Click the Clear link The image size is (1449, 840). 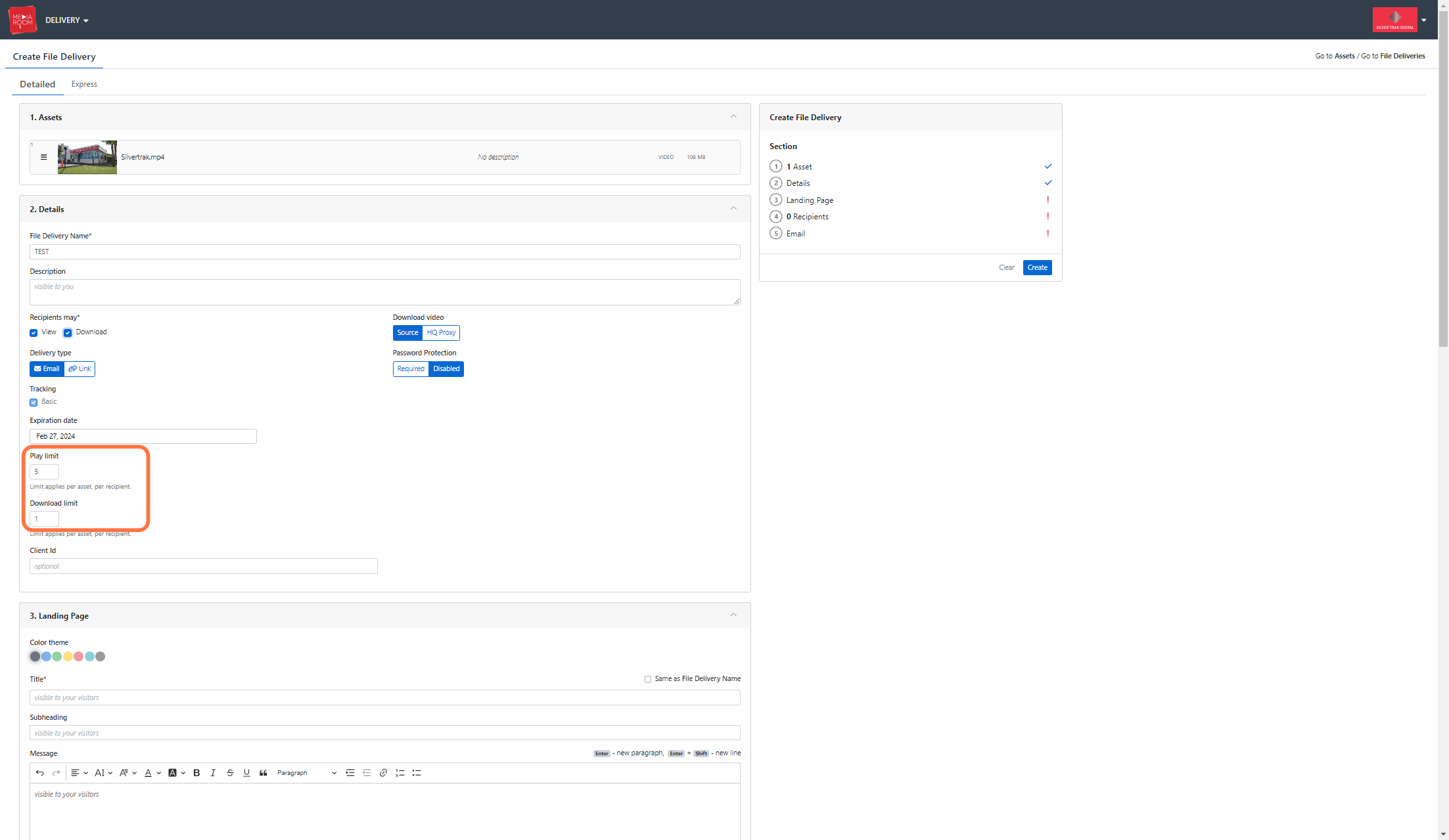click(1006, 268)
